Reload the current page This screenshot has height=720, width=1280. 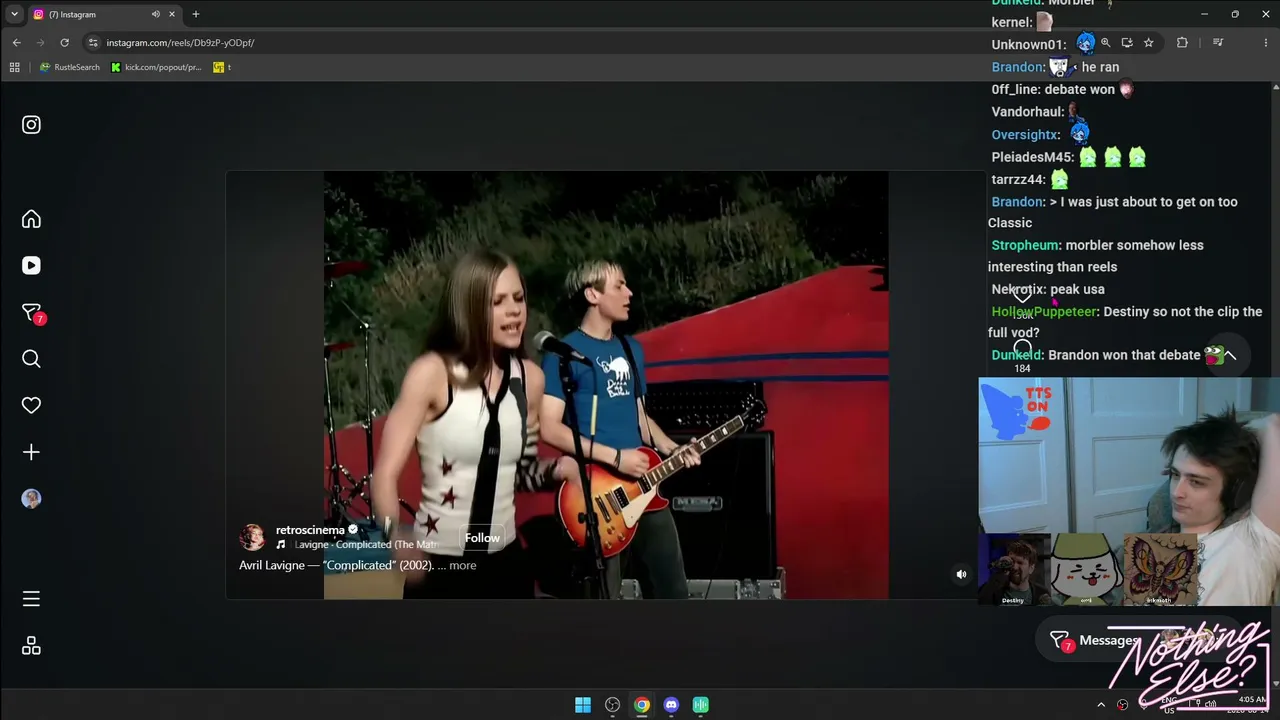point(65,43)
